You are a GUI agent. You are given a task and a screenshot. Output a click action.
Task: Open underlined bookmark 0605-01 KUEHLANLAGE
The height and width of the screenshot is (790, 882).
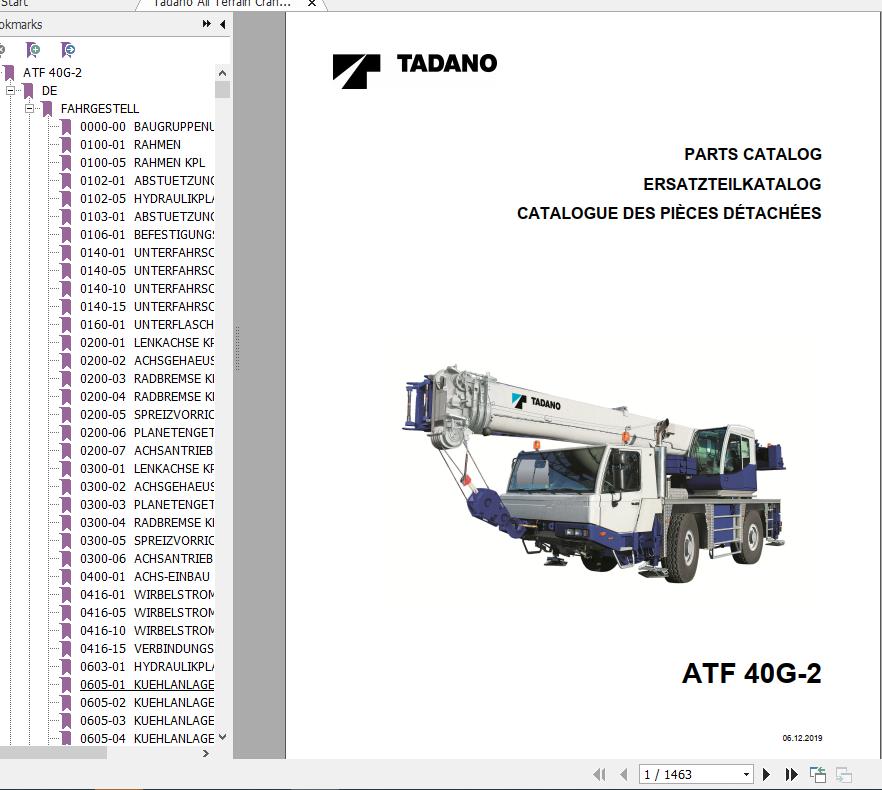[146, 685]
